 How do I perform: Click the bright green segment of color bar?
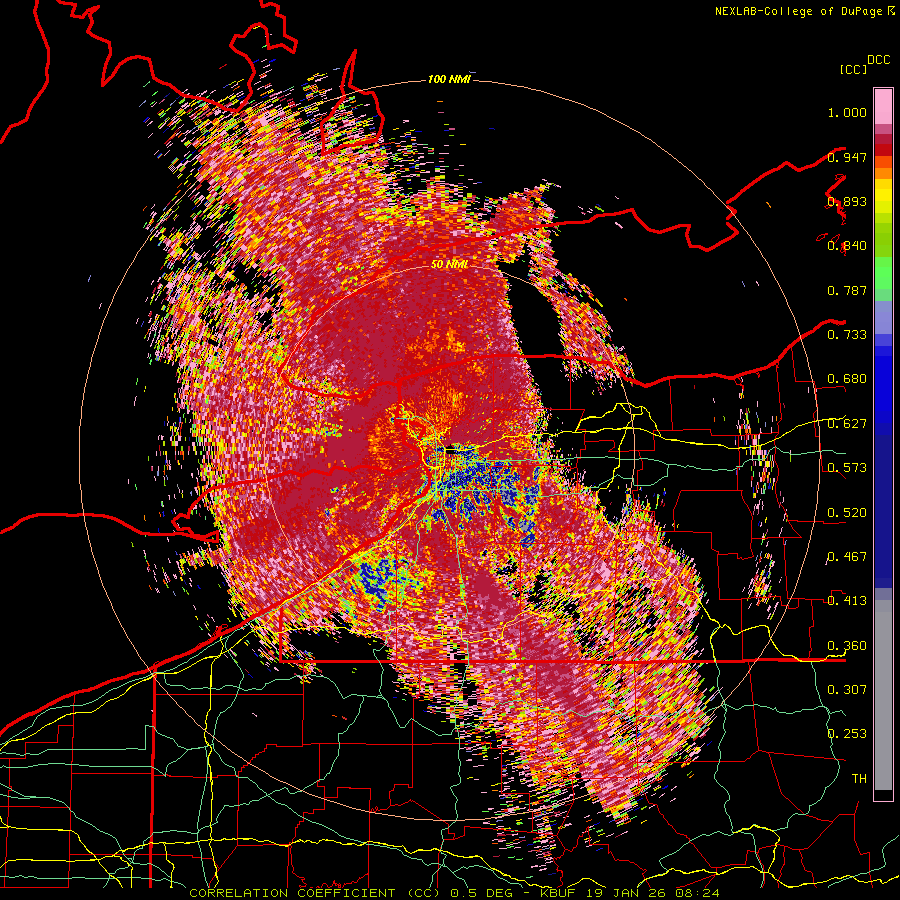883,272
